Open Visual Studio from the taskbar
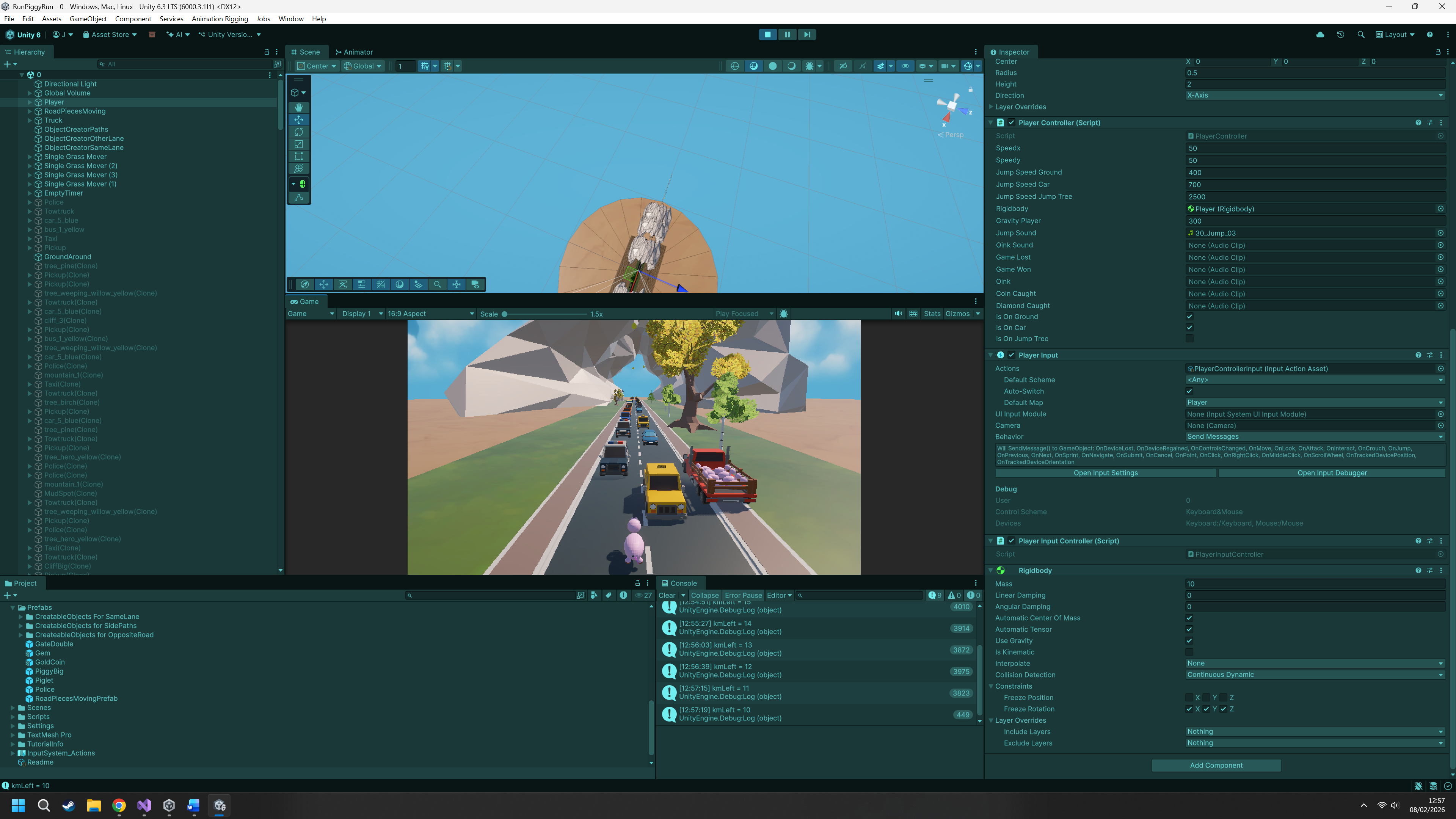 [x=144, y=805]
